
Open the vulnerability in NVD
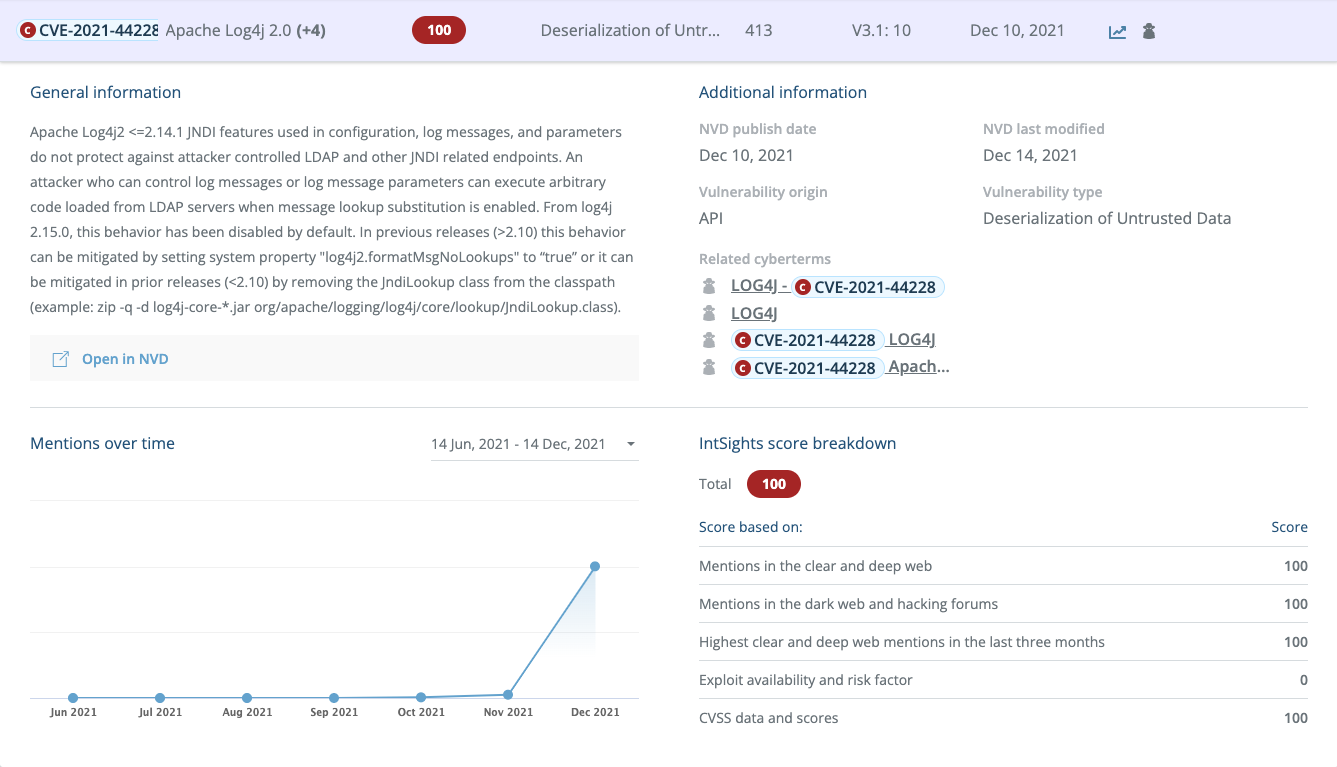coord(124,359)
